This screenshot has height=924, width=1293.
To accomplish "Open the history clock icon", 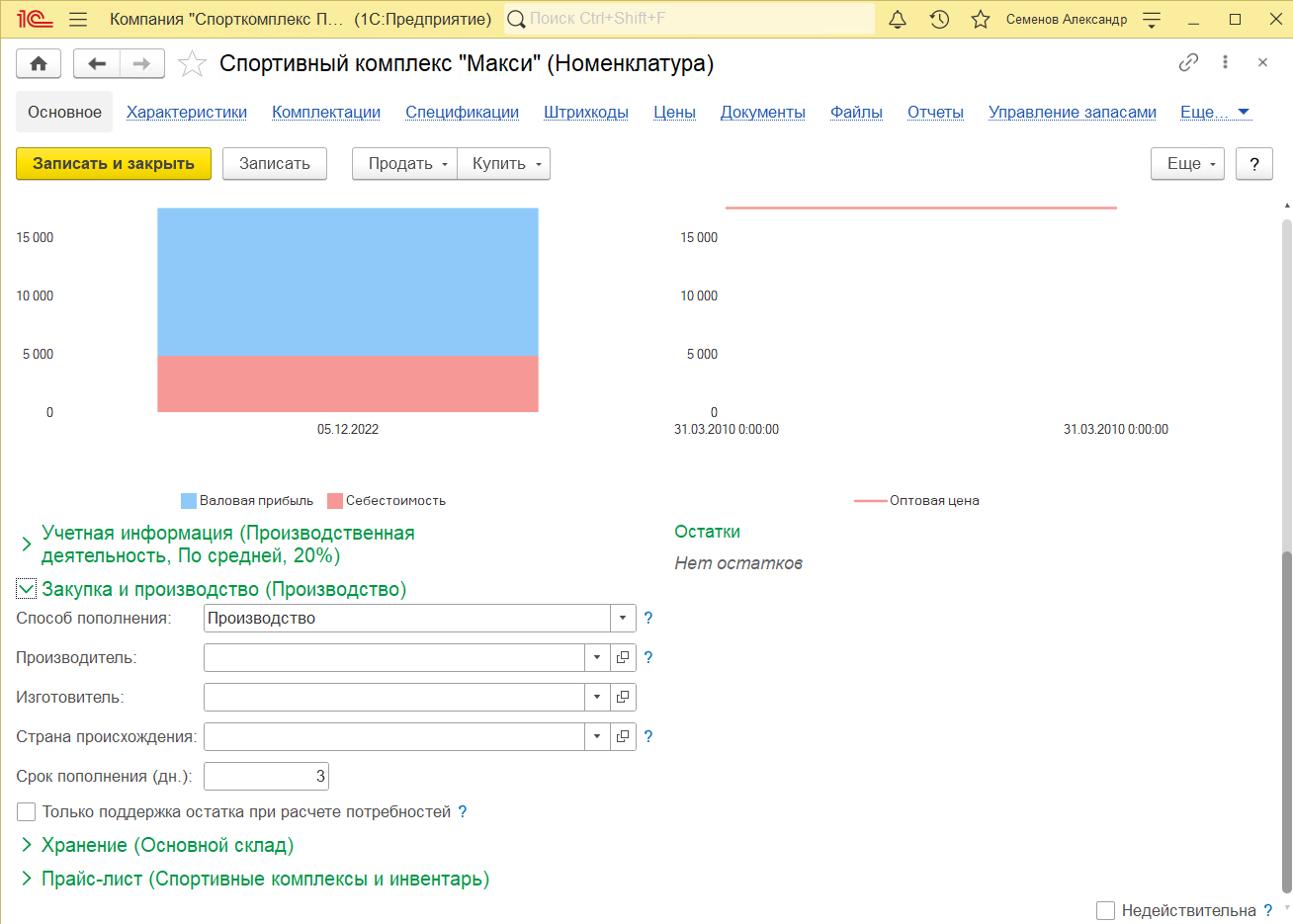I will tap(939, 19).
